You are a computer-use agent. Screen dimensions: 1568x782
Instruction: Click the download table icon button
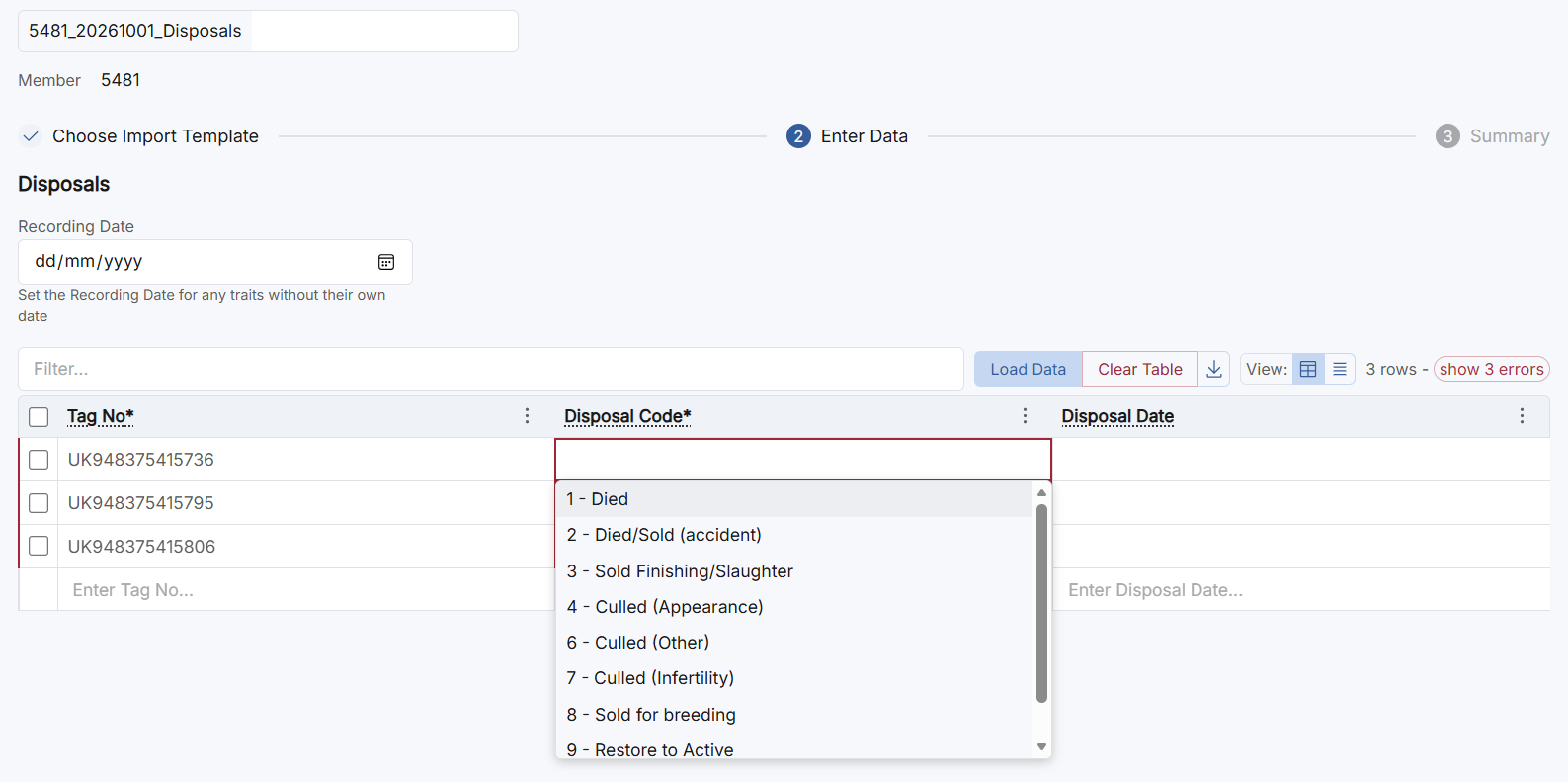coord(1214,369)
